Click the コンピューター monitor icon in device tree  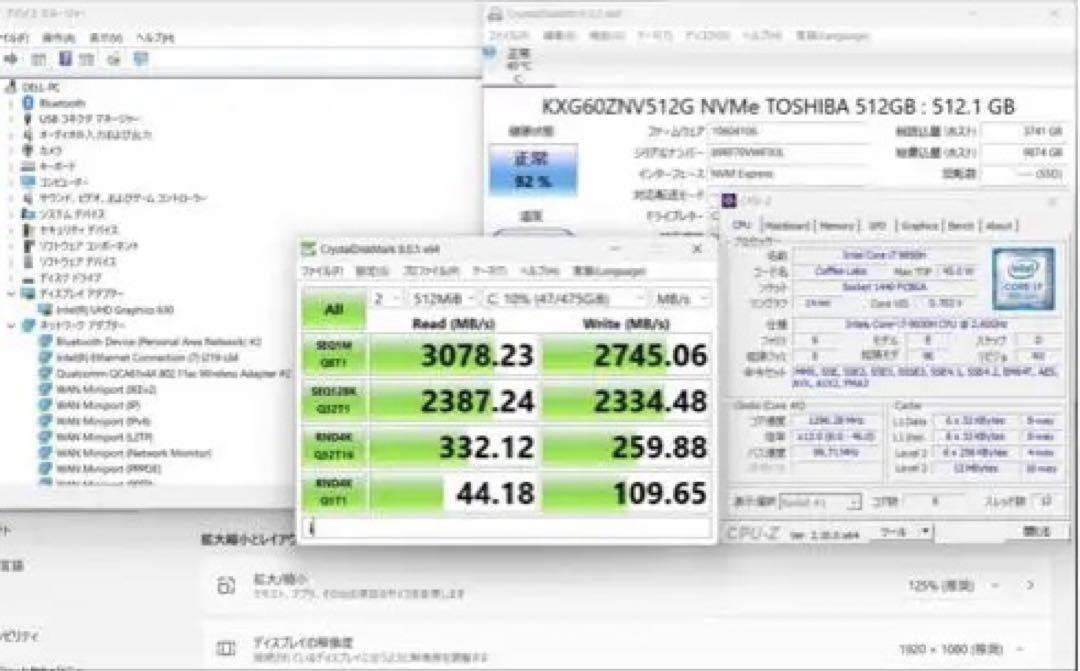point(28,182)
